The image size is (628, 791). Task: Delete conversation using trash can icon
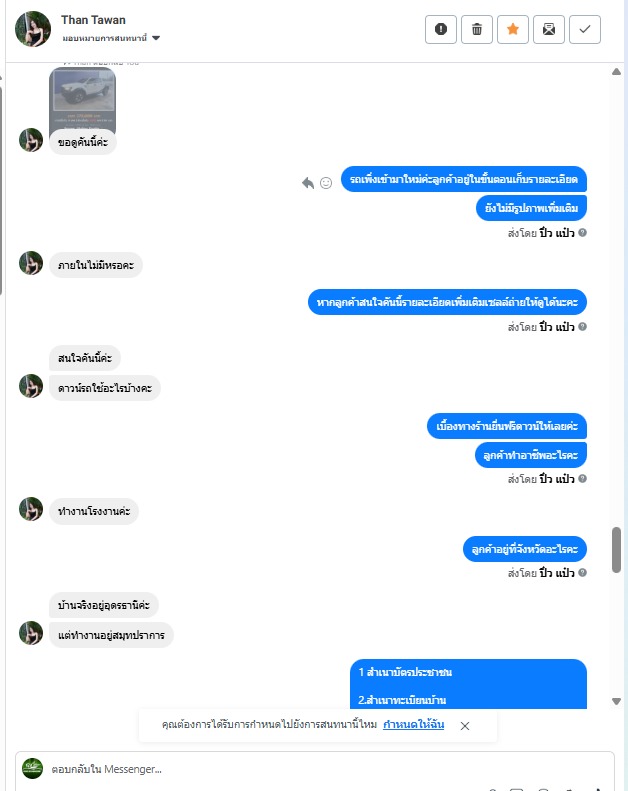477,29
